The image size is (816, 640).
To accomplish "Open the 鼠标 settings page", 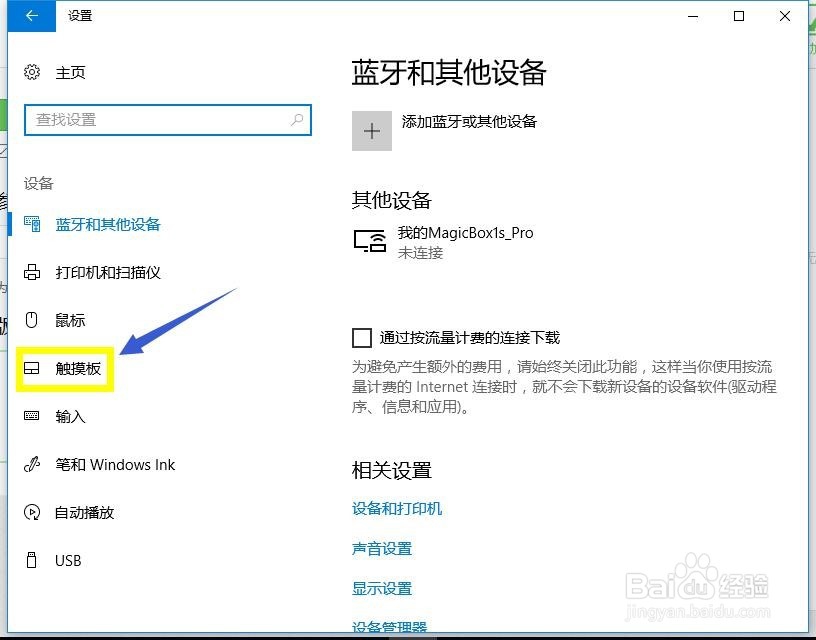I will [x=68, y=320].
